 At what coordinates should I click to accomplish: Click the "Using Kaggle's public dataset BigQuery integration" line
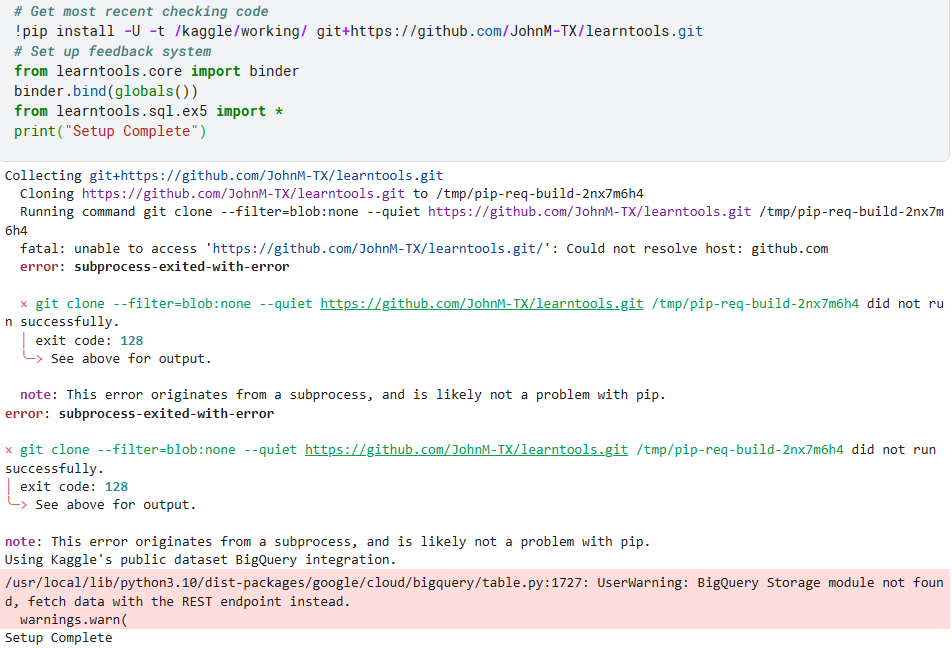click(200, 560)
